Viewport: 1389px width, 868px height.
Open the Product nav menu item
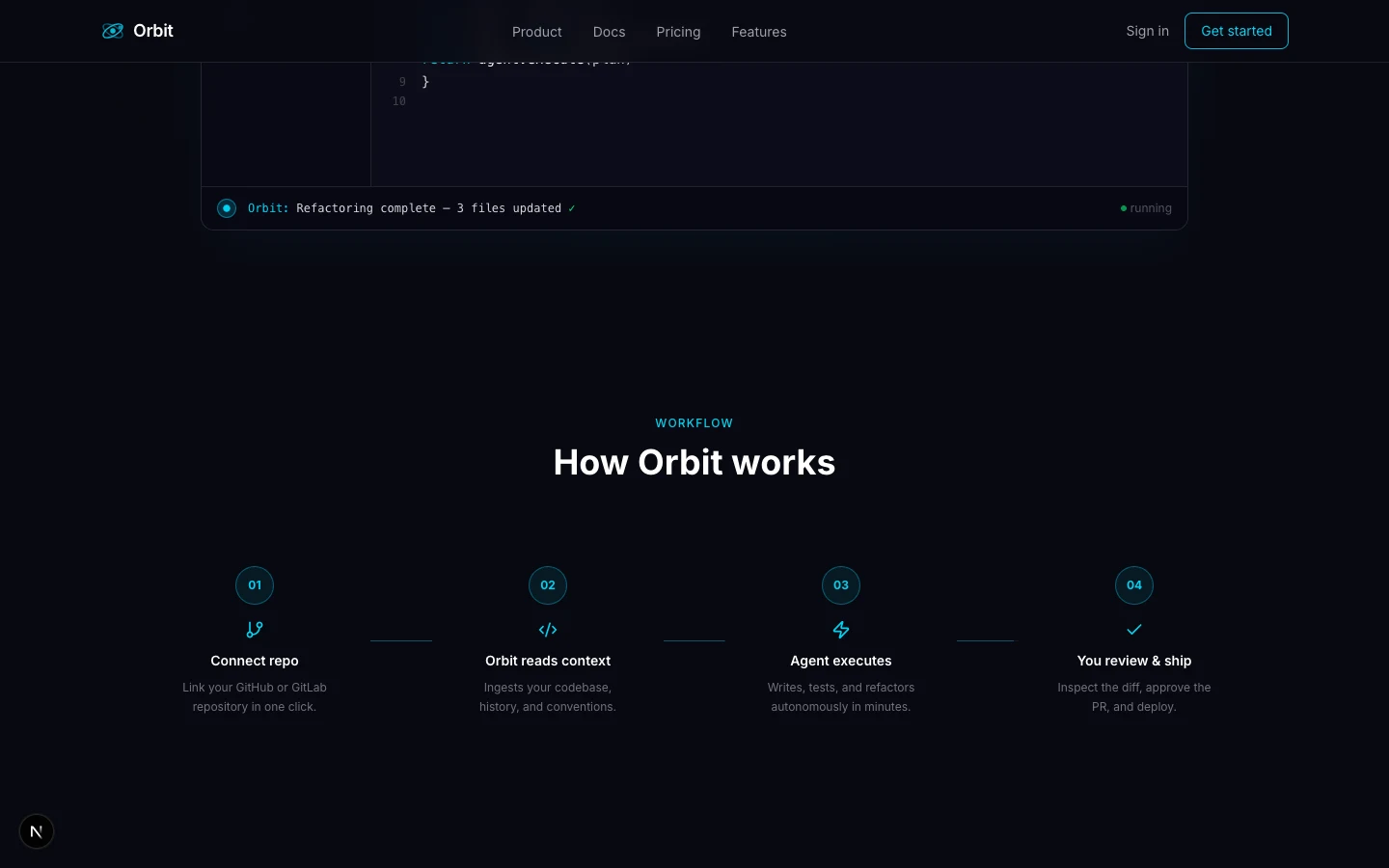point(537,32)
